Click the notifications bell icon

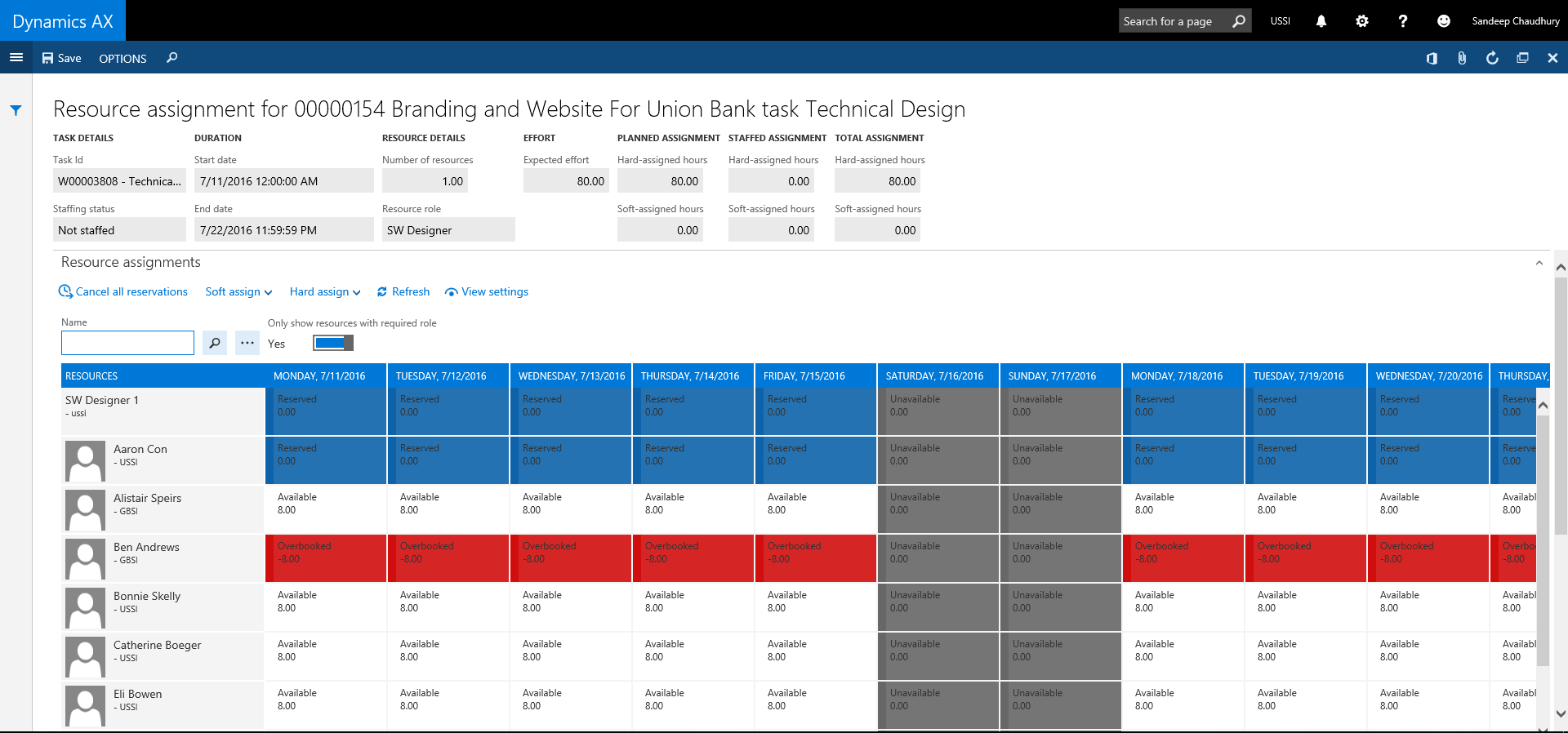tap(1321, 21)
